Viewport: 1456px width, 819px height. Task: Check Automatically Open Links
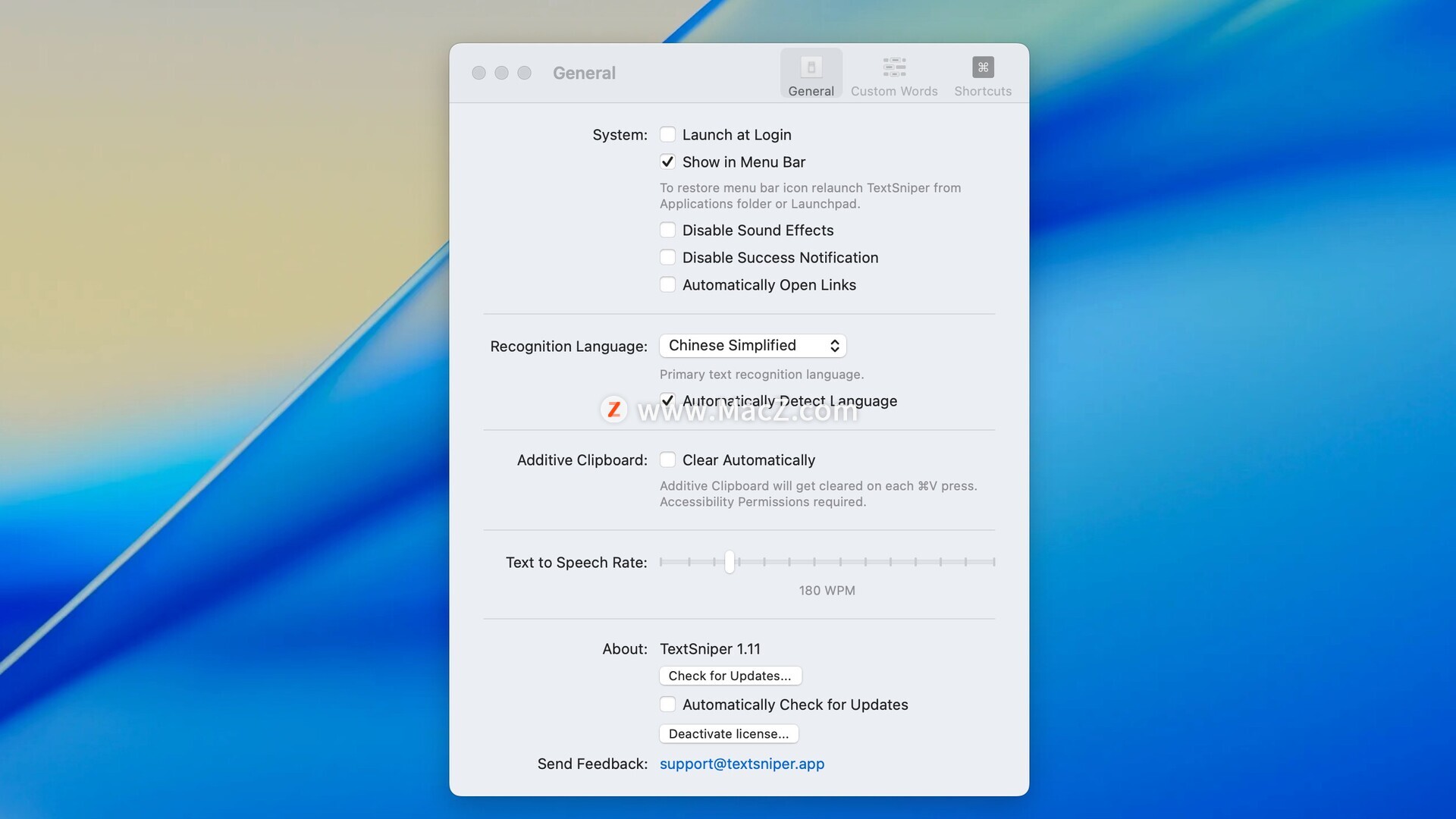667,284
